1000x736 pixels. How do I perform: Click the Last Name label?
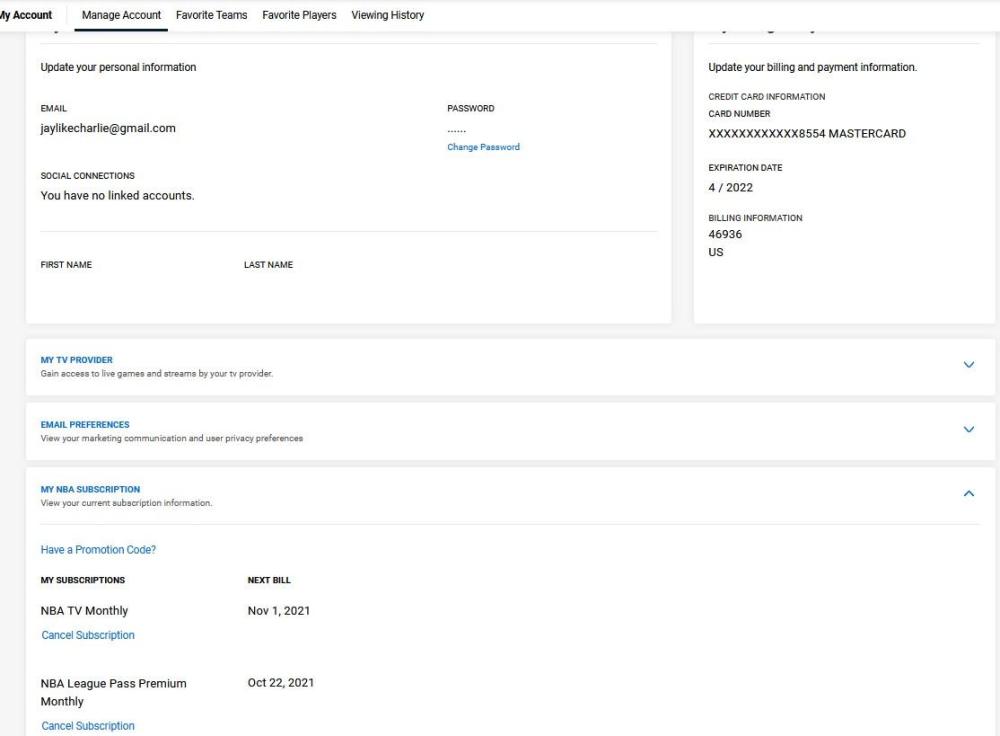click(x=268, y=265)
